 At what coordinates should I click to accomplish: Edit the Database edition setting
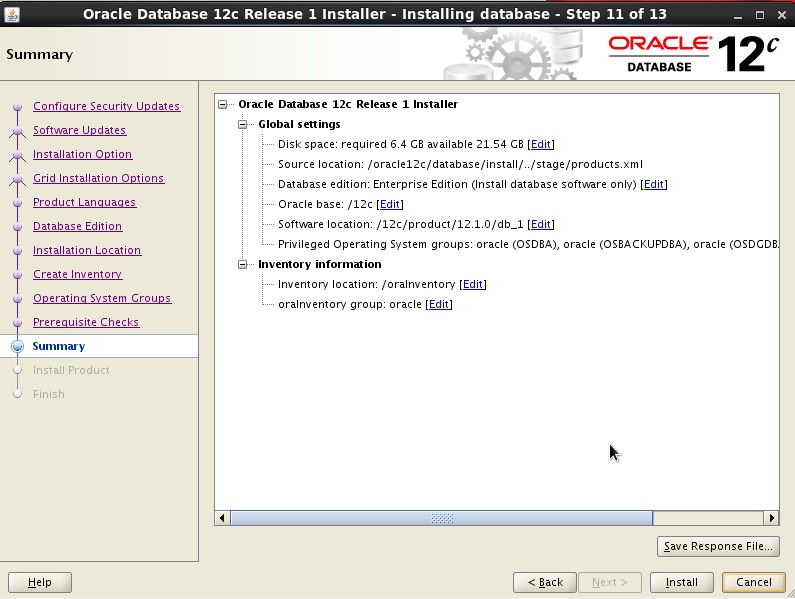[654, 185]
